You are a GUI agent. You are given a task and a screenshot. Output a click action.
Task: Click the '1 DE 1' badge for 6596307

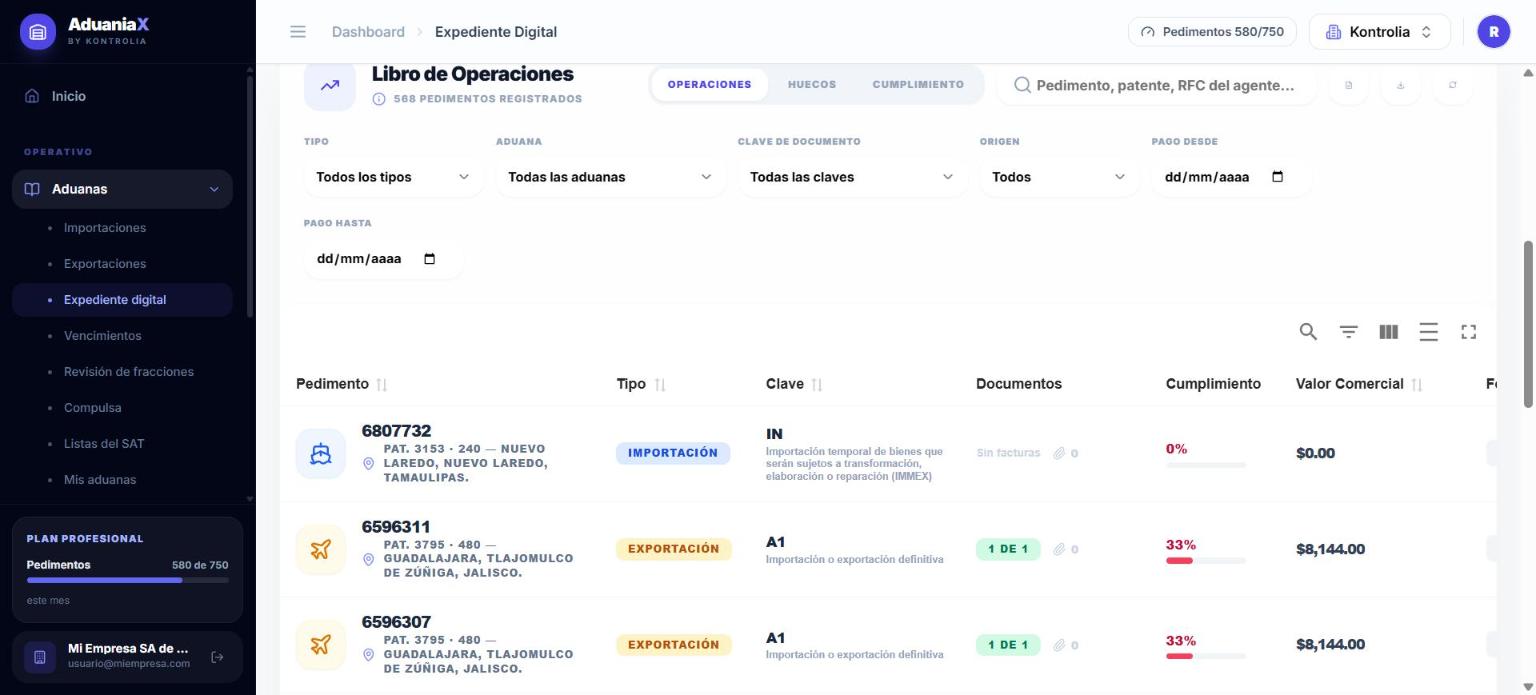pos(1008,645)
